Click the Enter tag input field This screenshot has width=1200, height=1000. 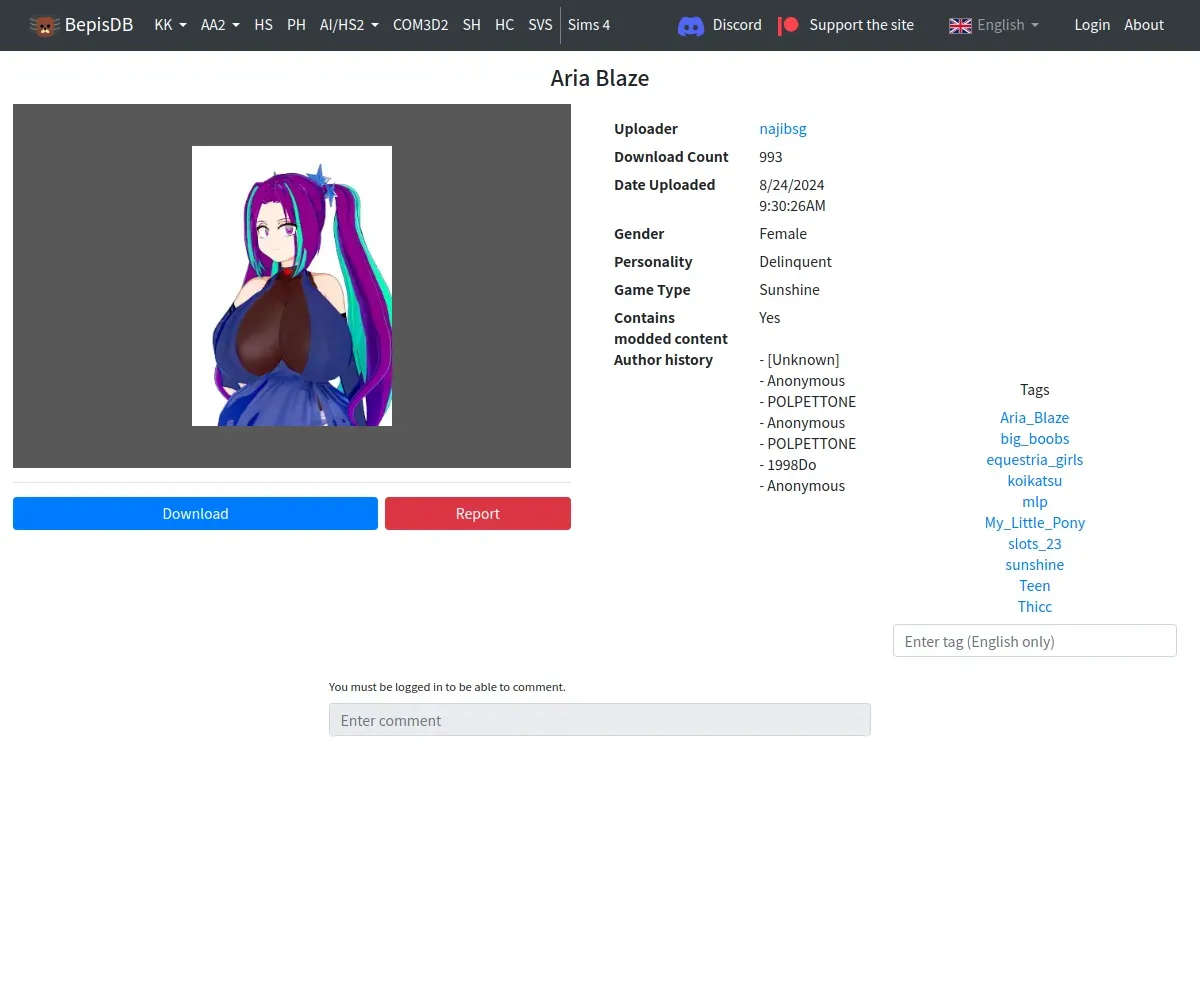1034,641
